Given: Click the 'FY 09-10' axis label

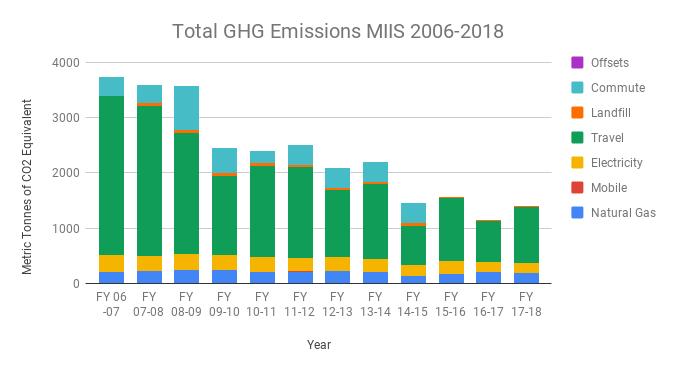Looking at the screenshot, I should [224, 304].
